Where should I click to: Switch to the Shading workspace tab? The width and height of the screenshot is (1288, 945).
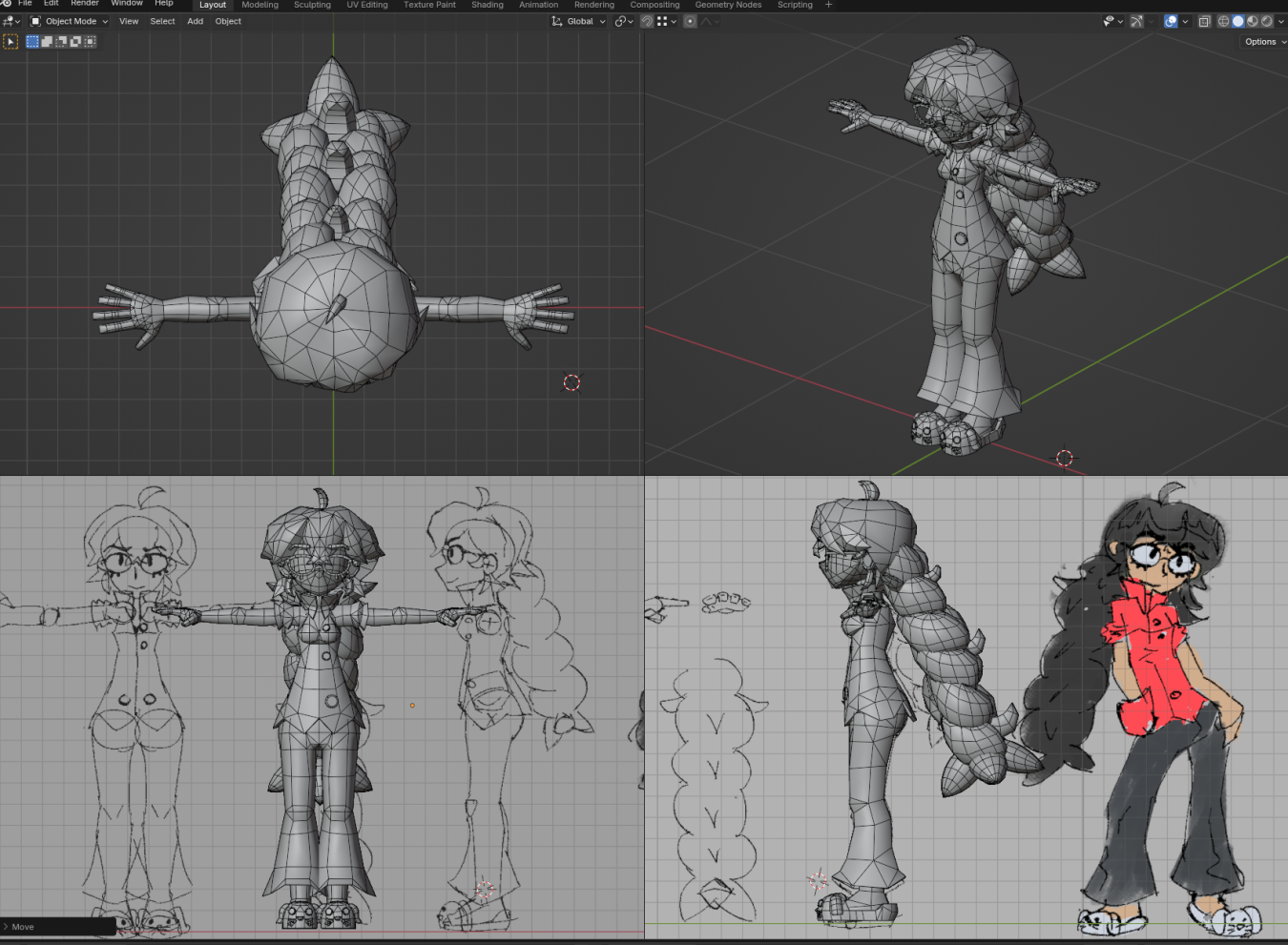(x=488, y=5)
